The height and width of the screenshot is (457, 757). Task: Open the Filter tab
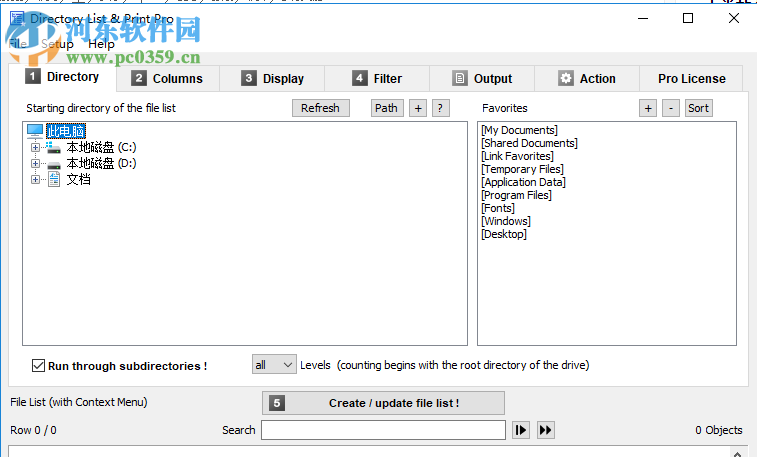[377, 79]
